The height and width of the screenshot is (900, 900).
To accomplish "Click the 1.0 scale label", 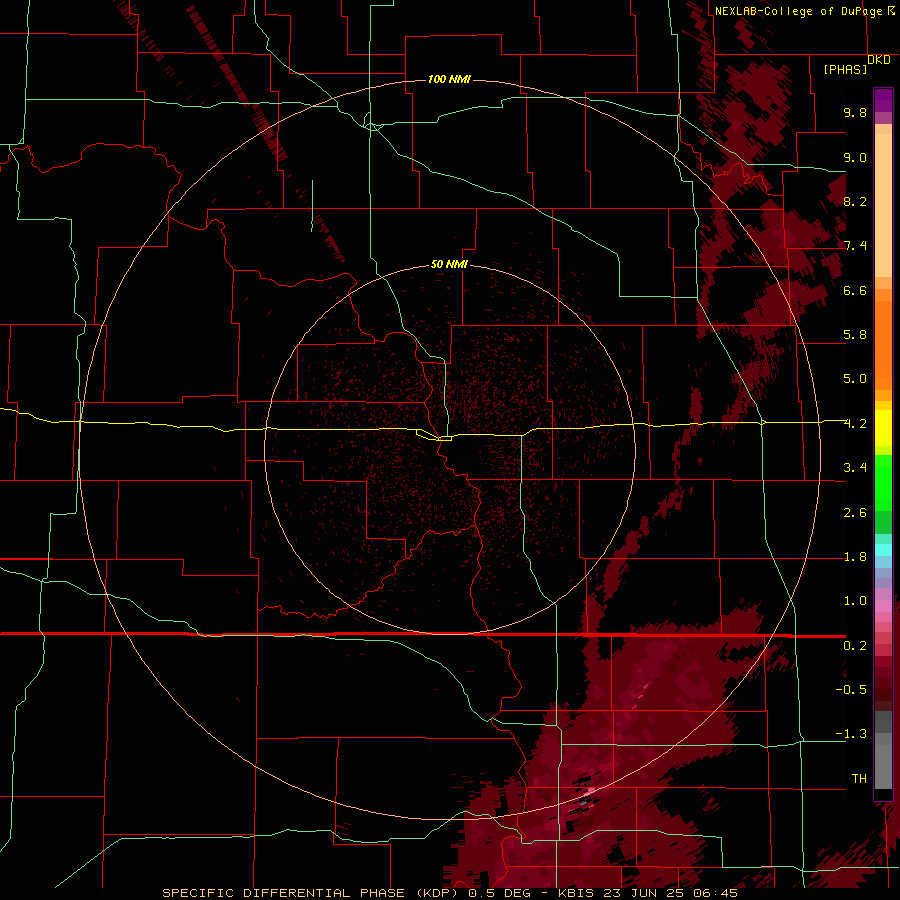I will point(855,601).
